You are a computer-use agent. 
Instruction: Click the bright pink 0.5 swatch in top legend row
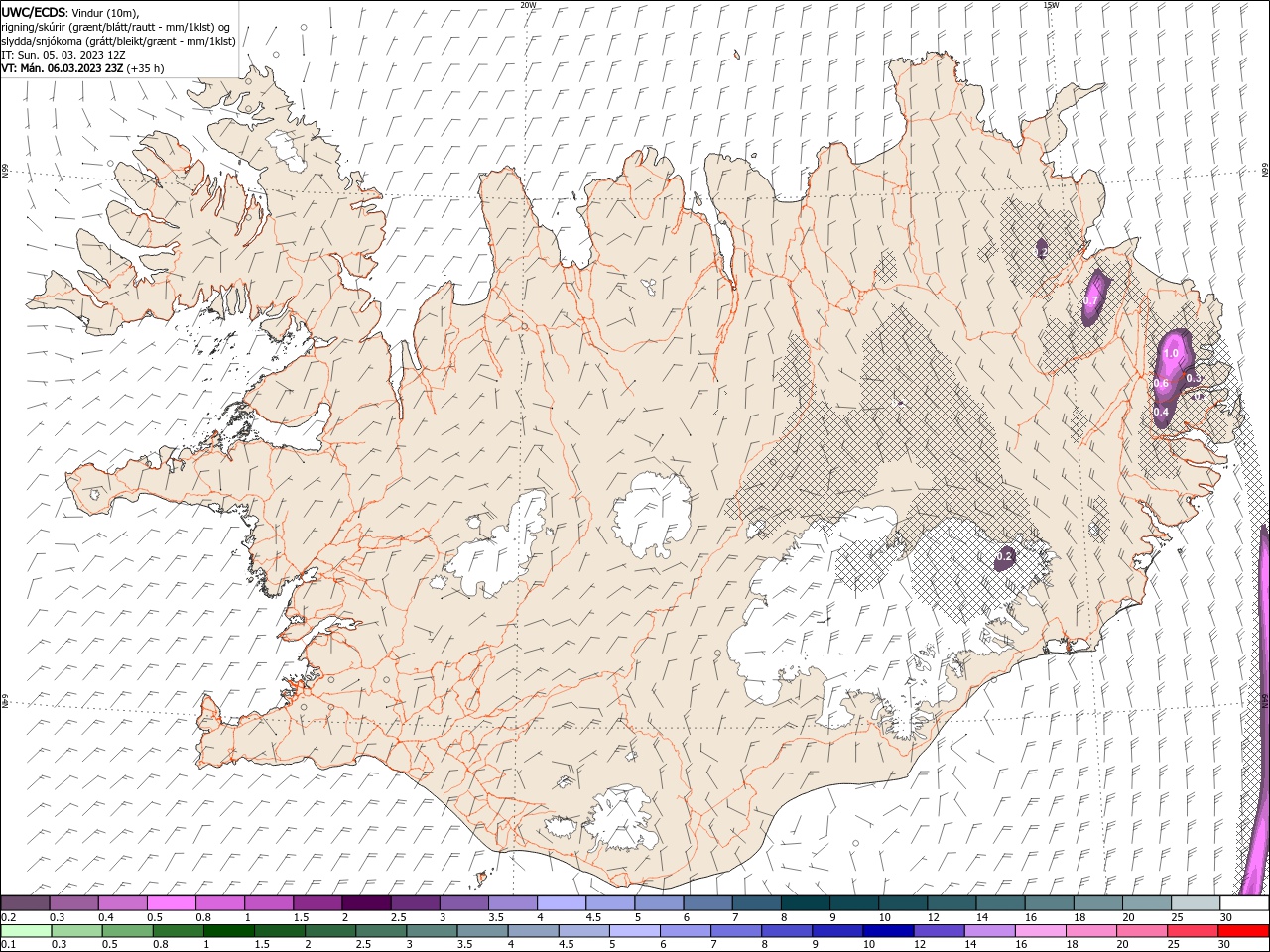[x=172, y=903]
